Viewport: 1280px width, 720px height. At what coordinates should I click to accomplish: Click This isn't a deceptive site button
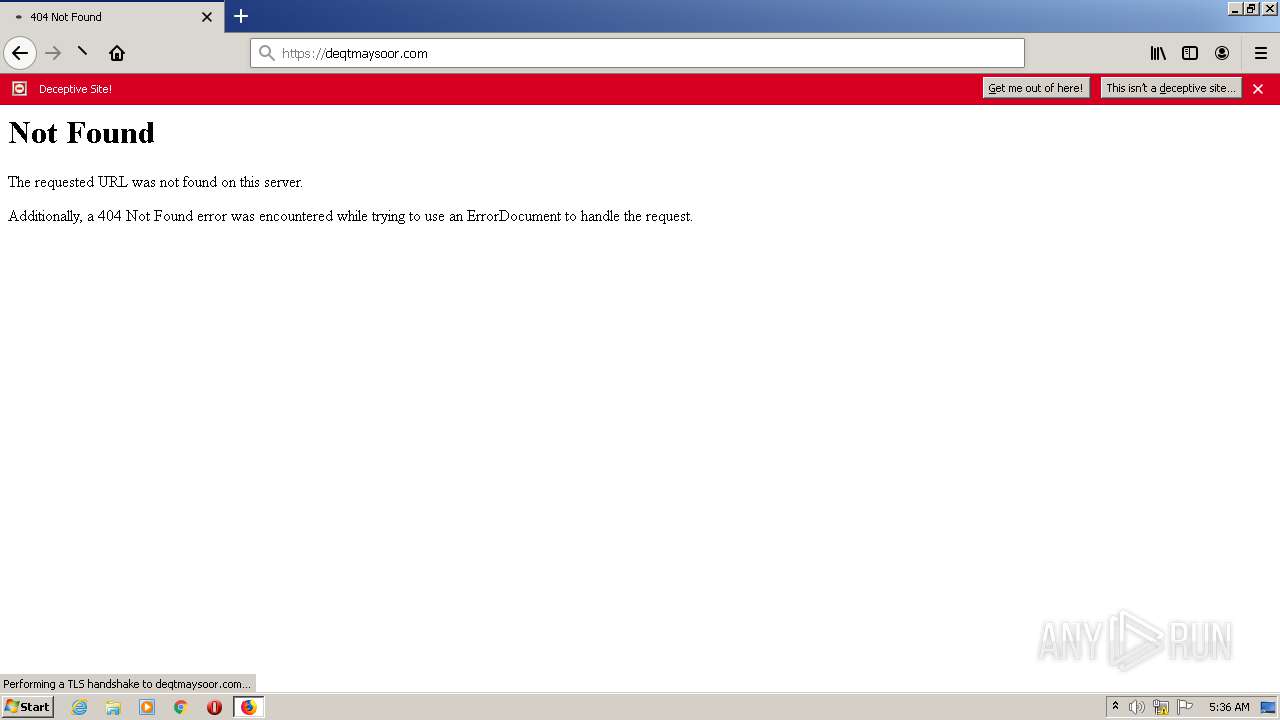point(1171,88)
